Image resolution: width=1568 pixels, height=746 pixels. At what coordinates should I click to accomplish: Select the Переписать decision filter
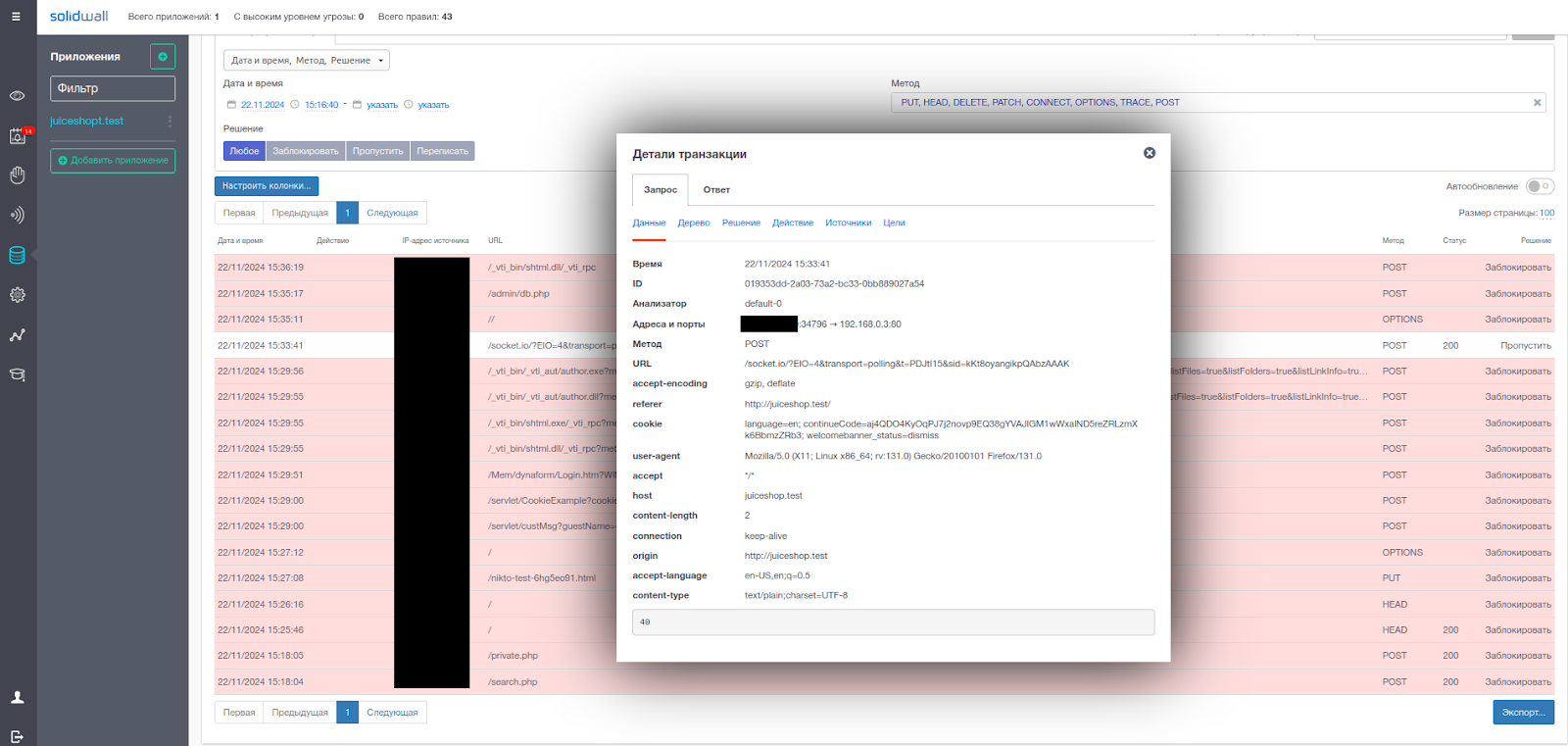click(443, 151)
